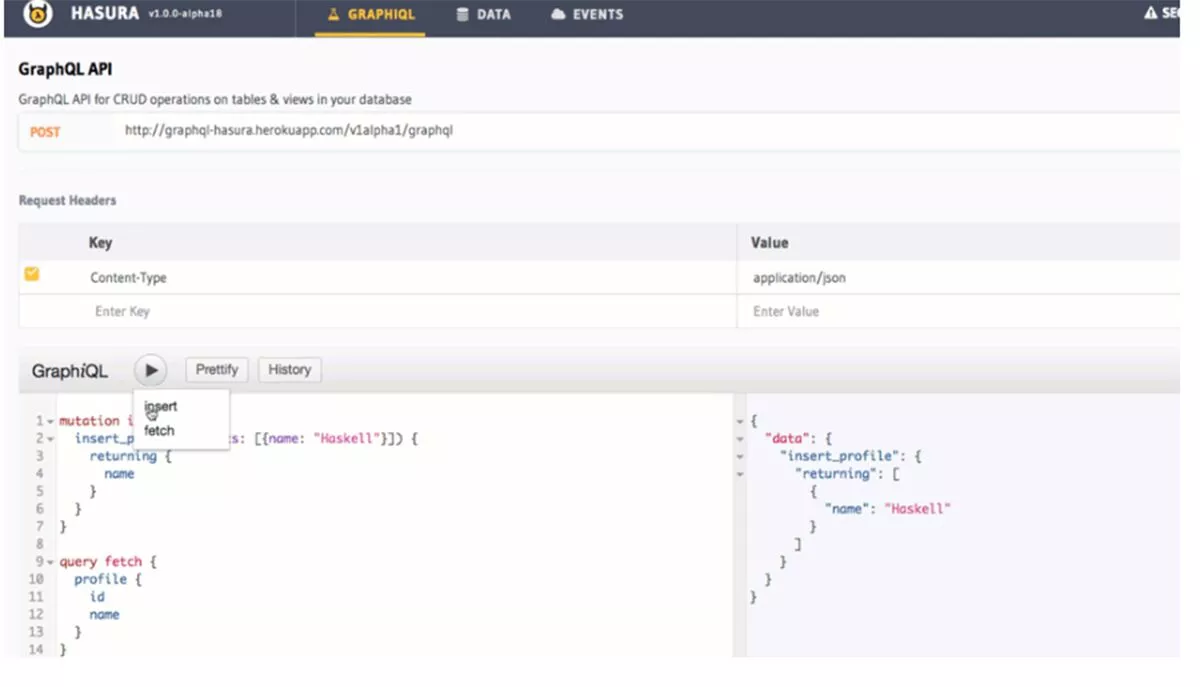Click the "Haskell" value in the result pane

[917, 509]
